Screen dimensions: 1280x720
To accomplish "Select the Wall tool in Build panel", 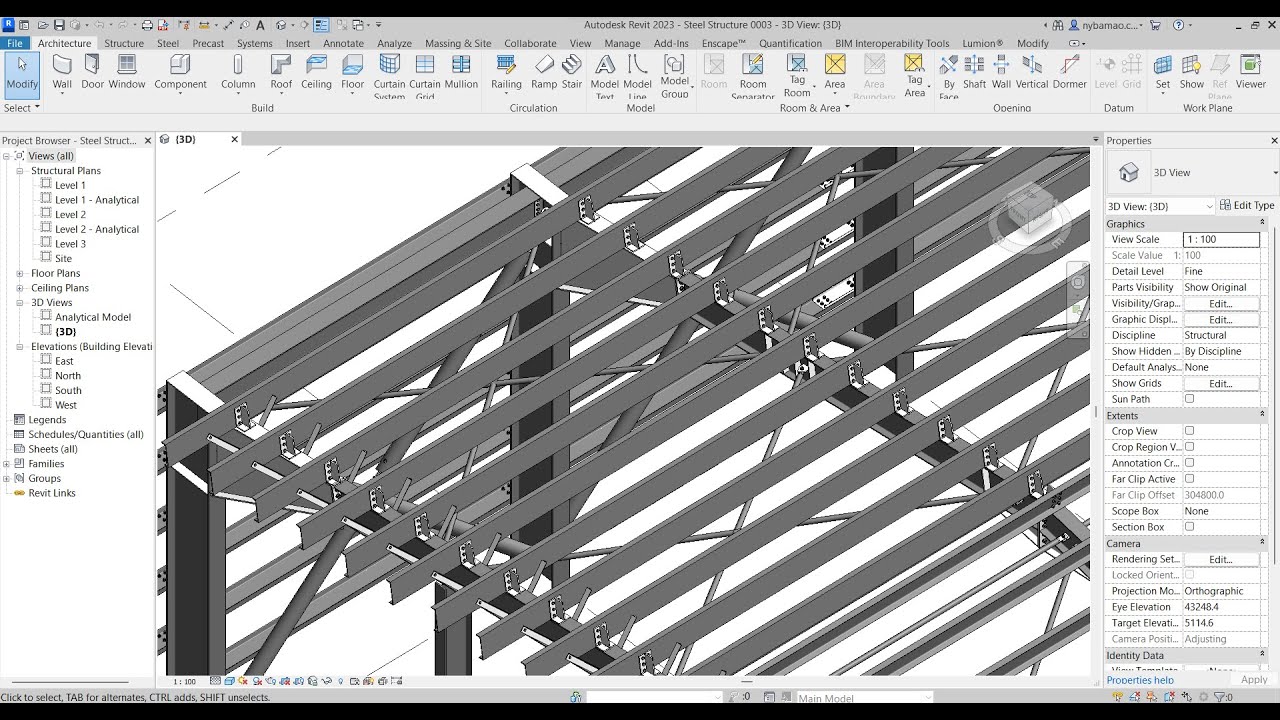I will [x=62, y=73].
